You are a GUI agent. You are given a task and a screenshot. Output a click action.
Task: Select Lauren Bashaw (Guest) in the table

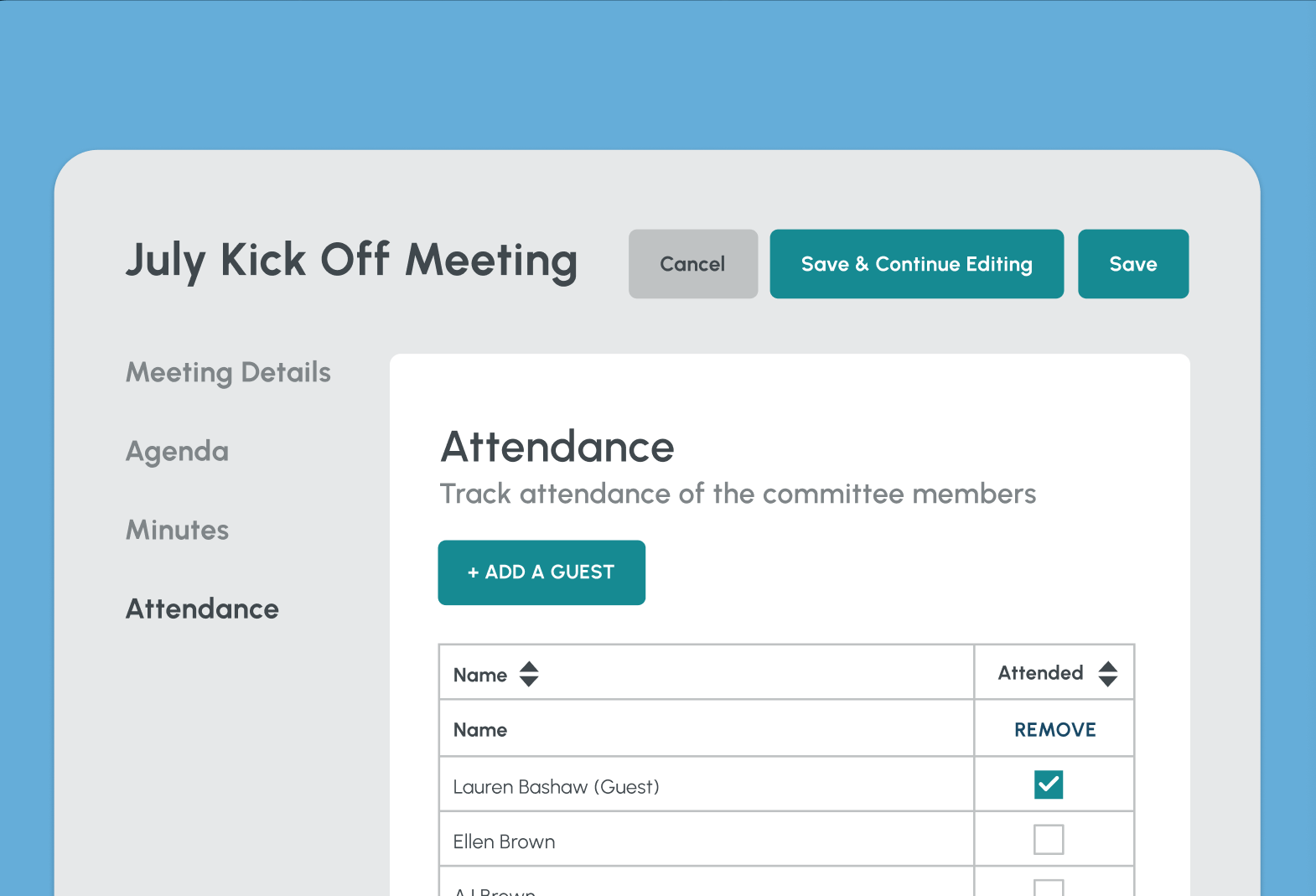click(x=556, y=786)
